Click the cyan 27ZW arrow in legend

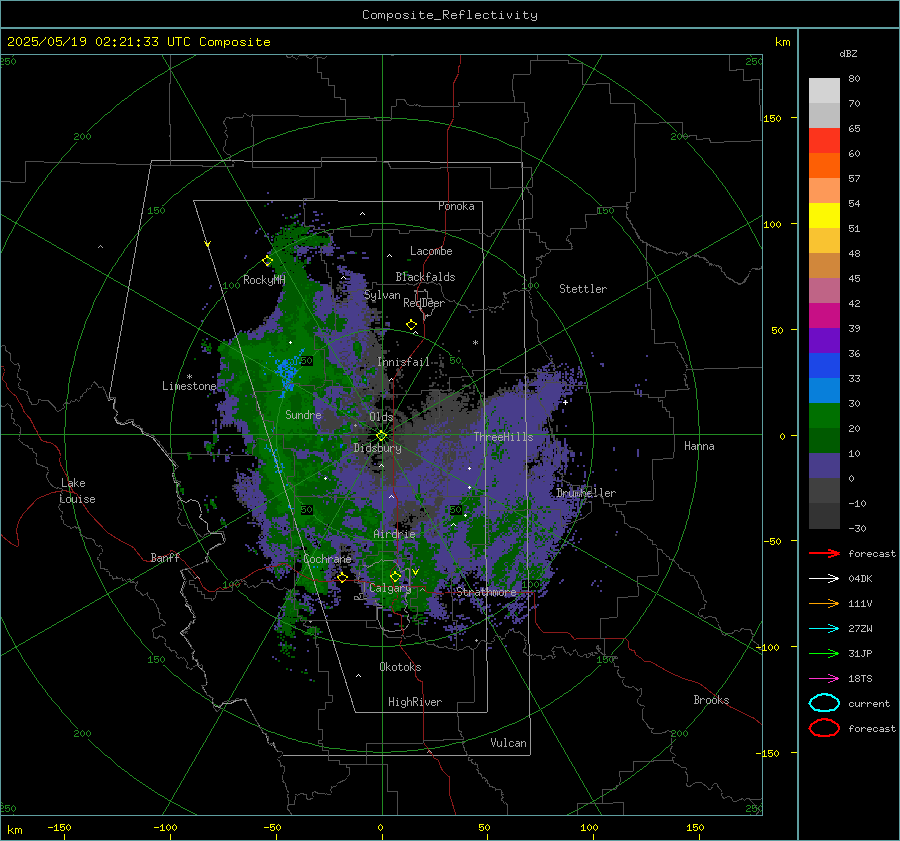click(x=824, y=629)
